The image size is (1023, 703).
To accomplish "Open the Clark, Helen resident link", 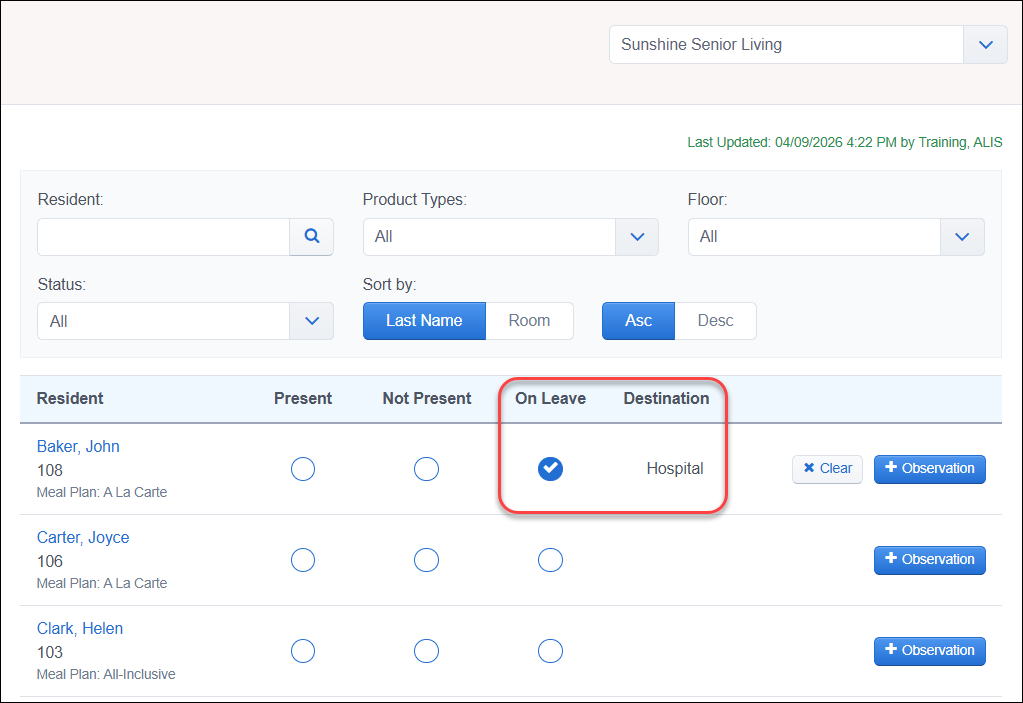I will click(x=80, y=629).
